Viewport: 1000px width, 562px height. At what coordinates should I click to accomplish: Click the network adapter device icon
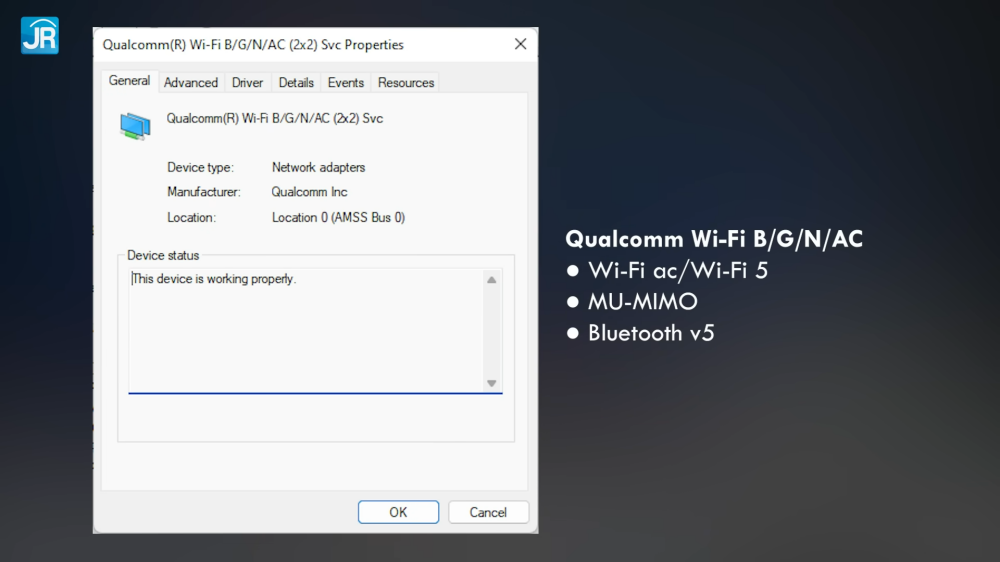[x=135, y=126]
